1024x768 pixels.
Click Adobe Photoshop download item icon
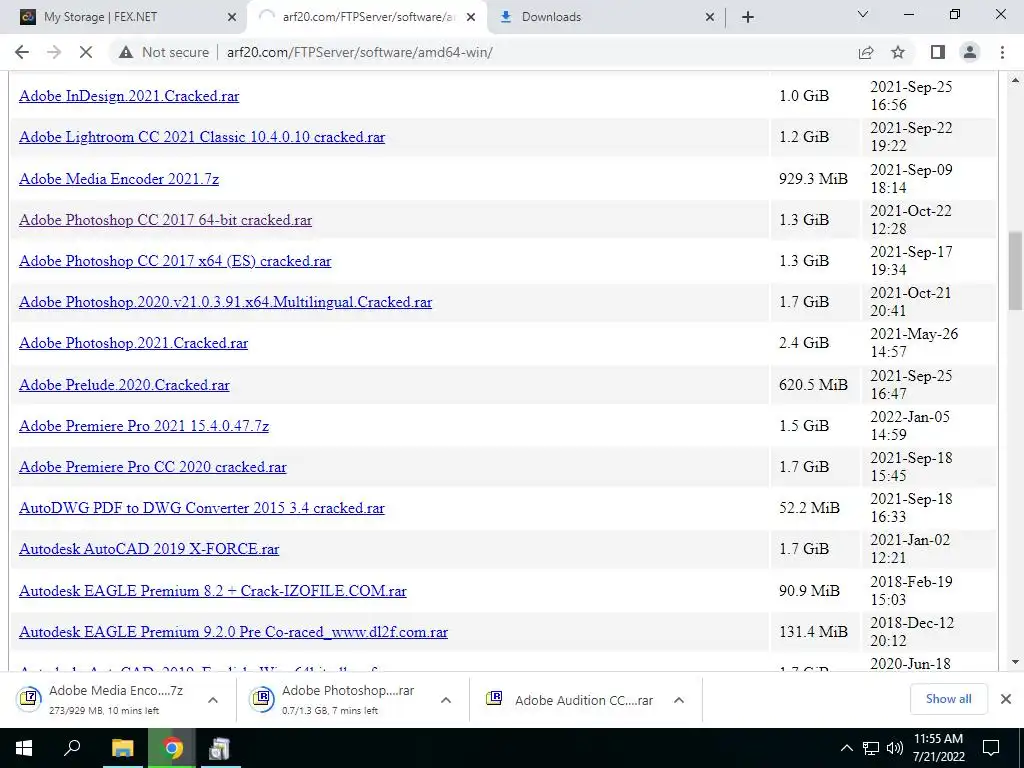263,699
